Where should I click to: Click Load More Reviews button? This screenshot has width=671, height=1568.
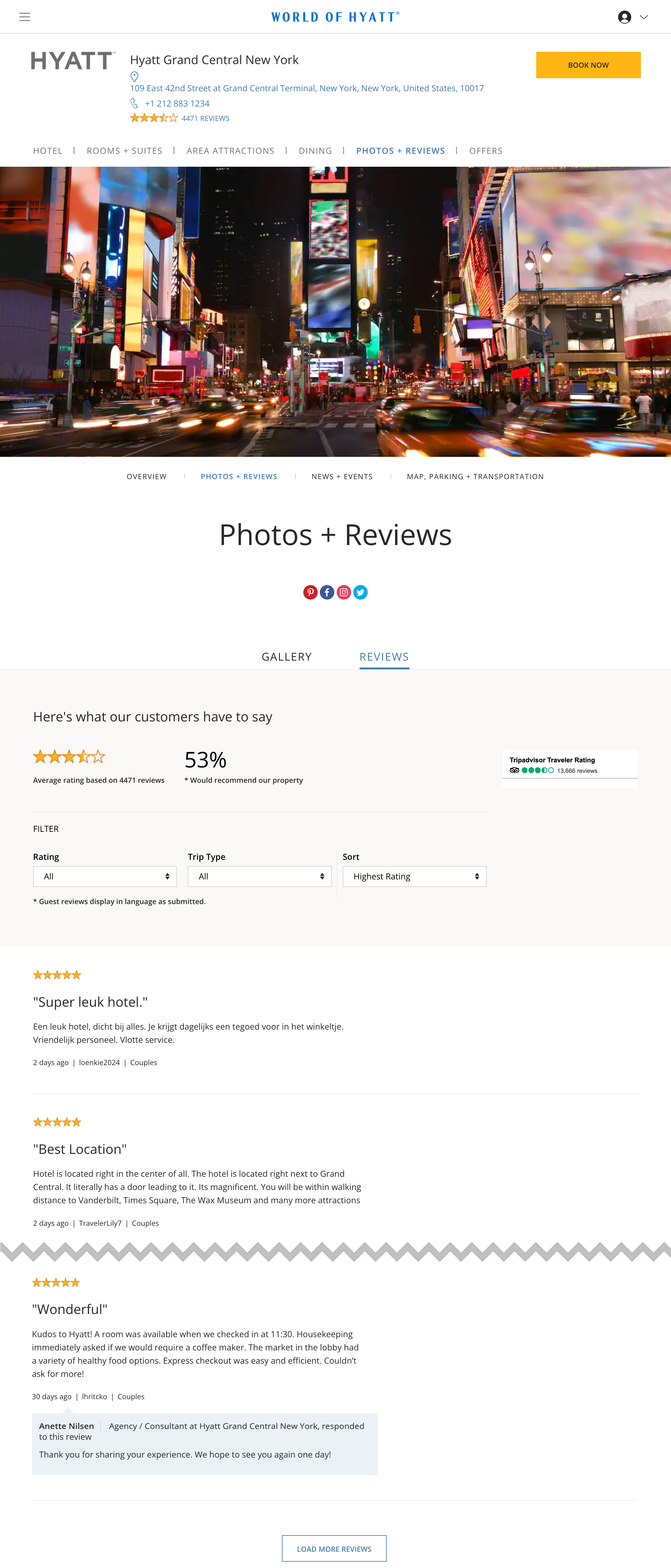(334, 1548)
